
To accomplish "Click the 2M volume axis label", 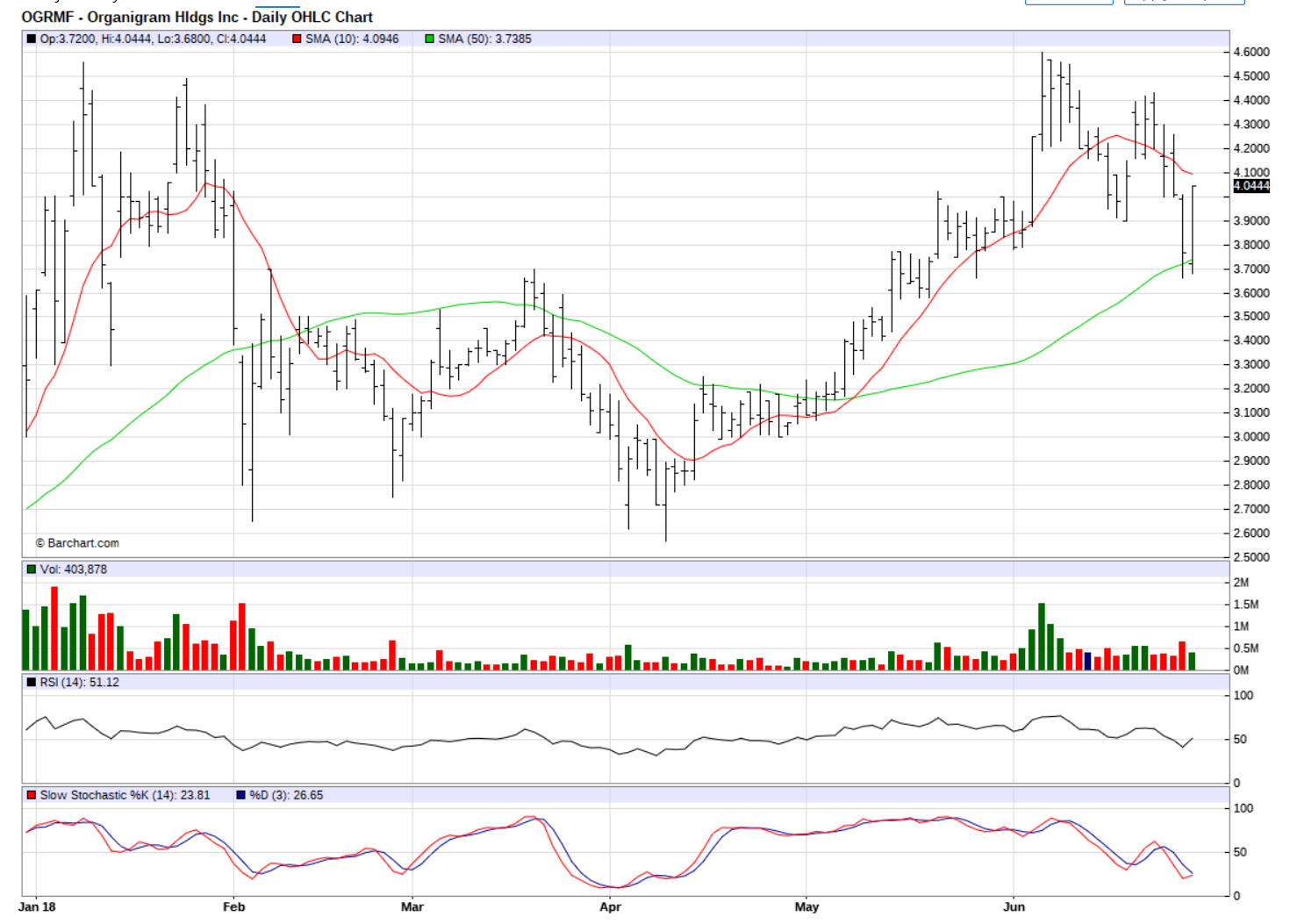I will [1241, 583].
